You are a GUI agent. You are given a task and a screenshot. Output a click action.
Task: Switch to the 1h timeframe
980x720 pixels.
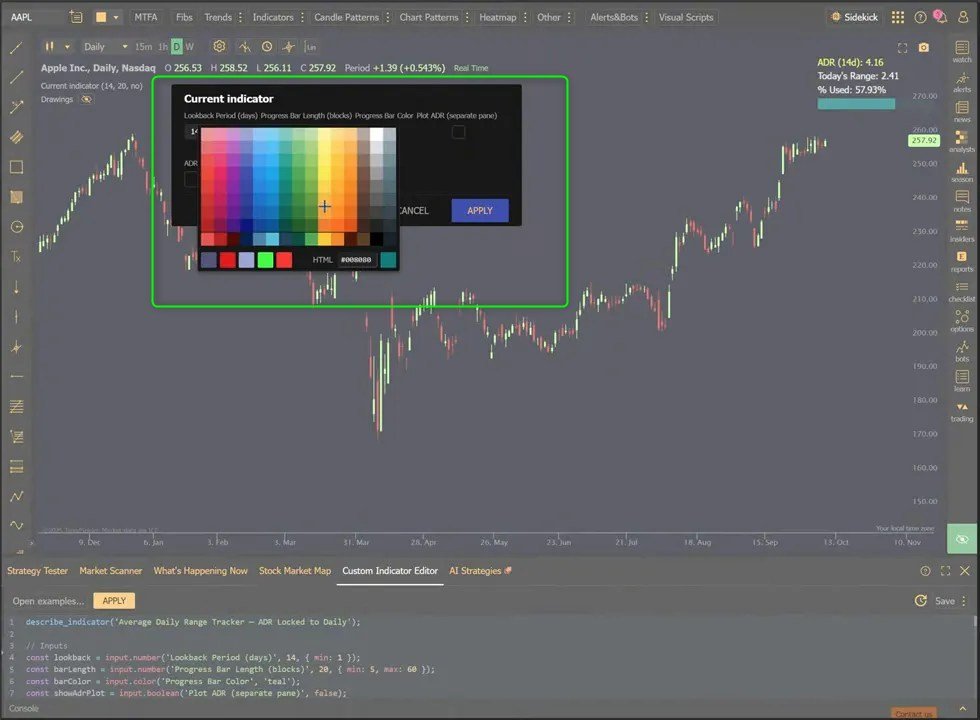[x=162, y=47]
